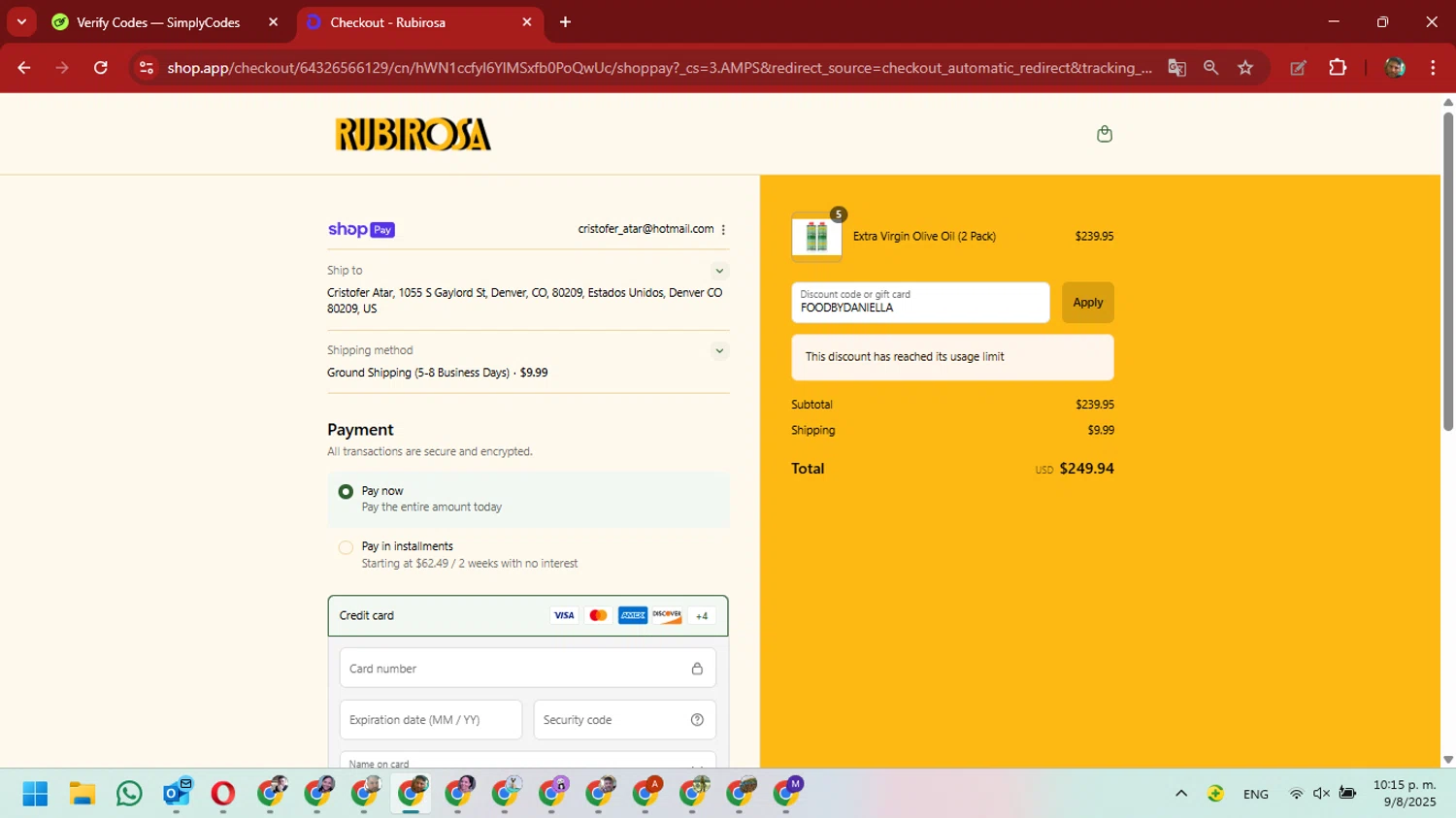Screen dimensions: 1456x818
Task: Open the Wi-Fi network tray icon
Action: 1296,794
